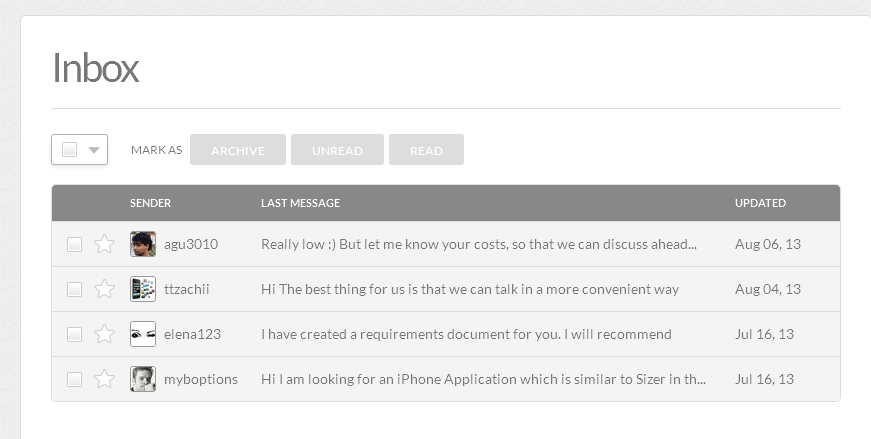Screen dimensions: 871x439
Task: Star the myboptions conversation
Action: pyautogui.click(x=104, y=379)
